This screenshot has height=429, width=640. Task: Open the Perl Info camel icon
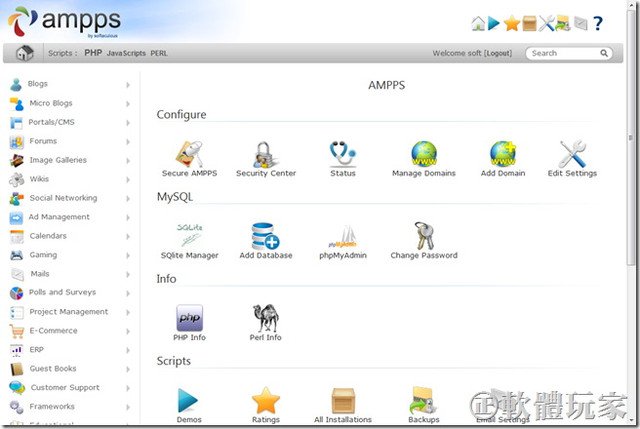pos(266,318)
